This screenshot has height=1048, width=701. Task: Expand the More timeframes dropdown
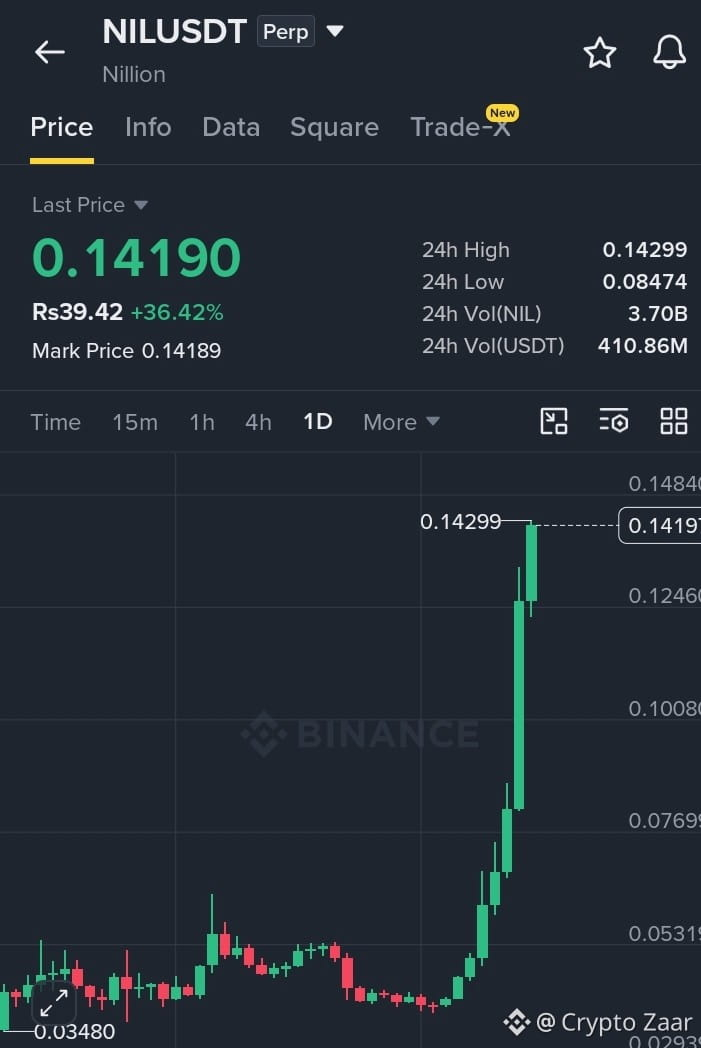point(401,422)
